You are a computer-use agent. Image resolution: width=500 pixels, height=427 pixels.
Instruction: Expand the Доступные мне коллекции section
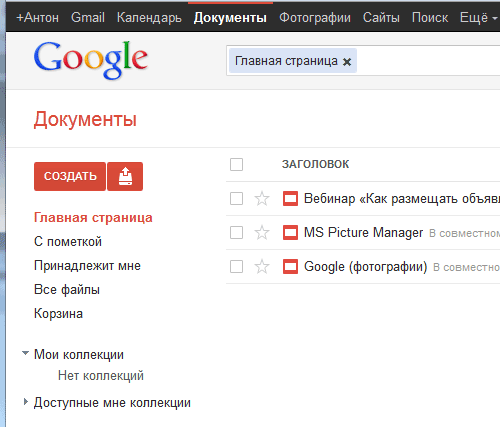pyautogui.click(x=26, y=402)
